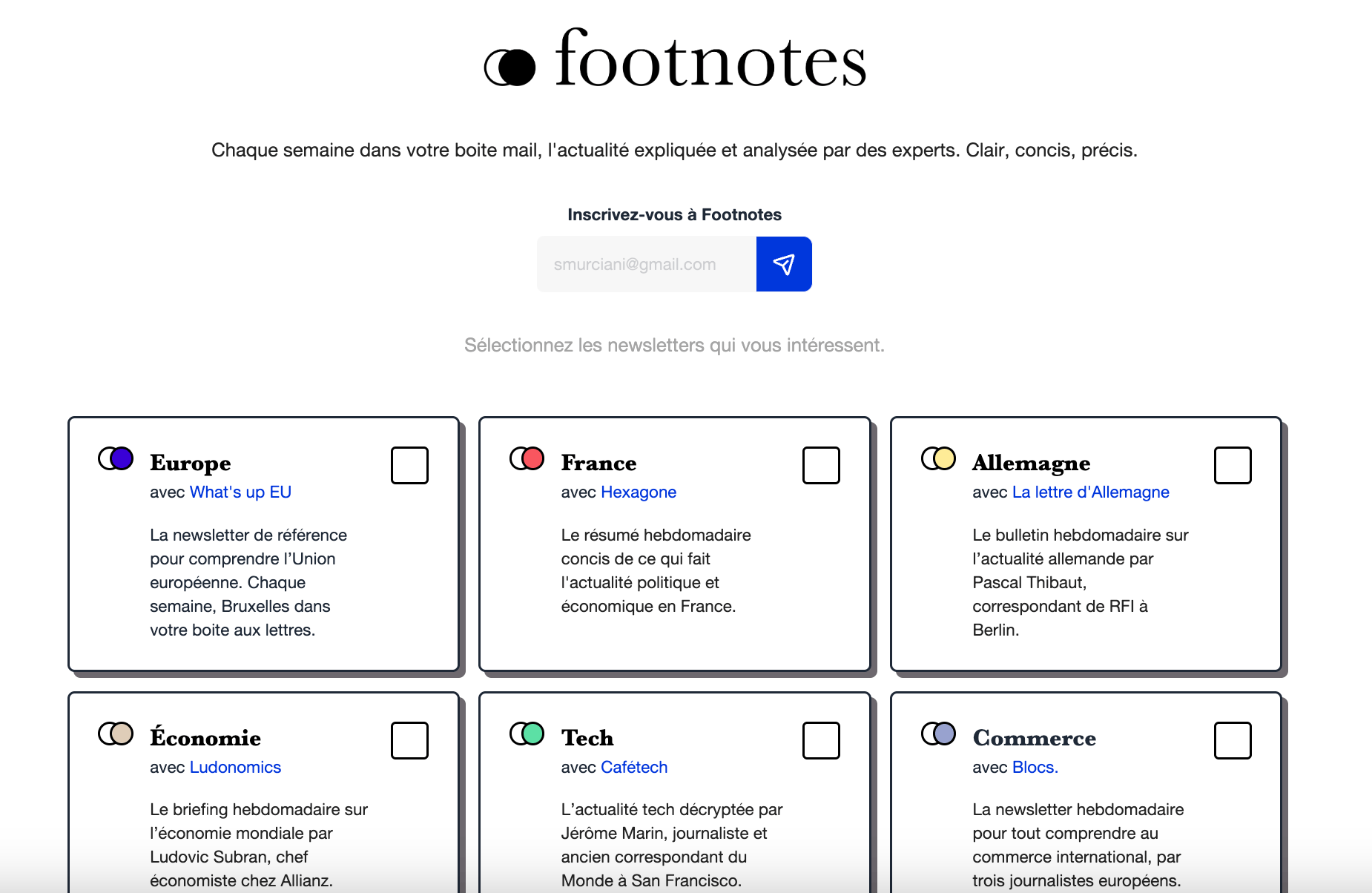The width and height of the screenshot is (1372, 893).
Task: Click the blue Europe circle icon
Action: 116,458
